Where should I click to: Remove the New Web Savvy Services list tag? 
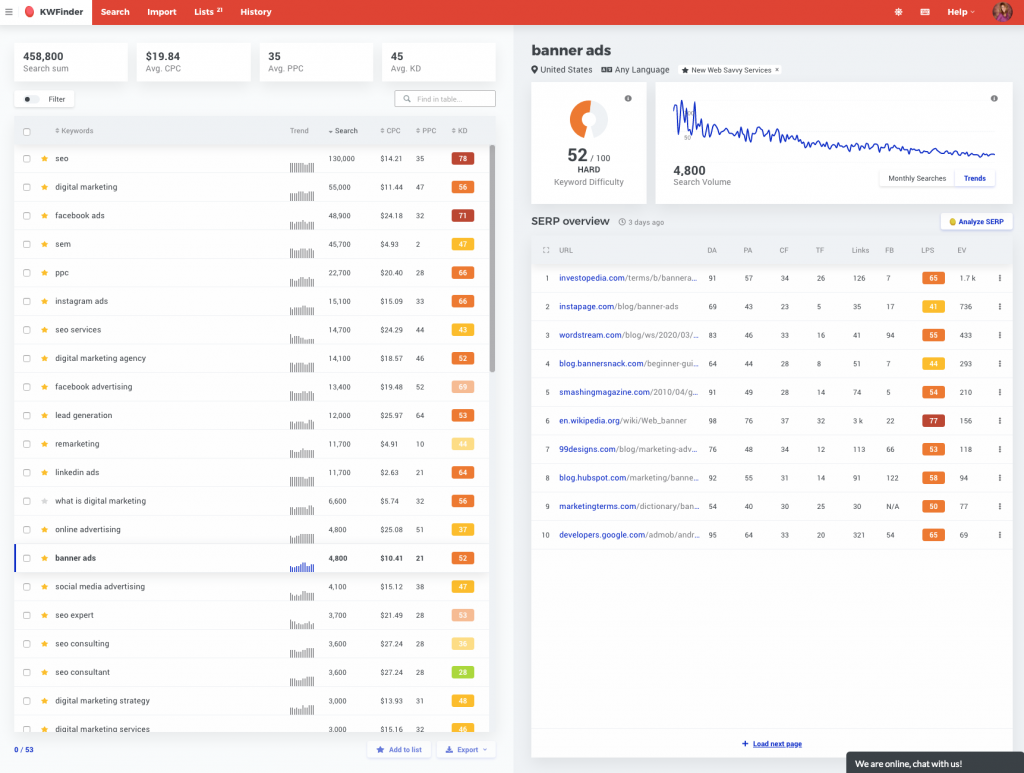click(x=776, y=70)
